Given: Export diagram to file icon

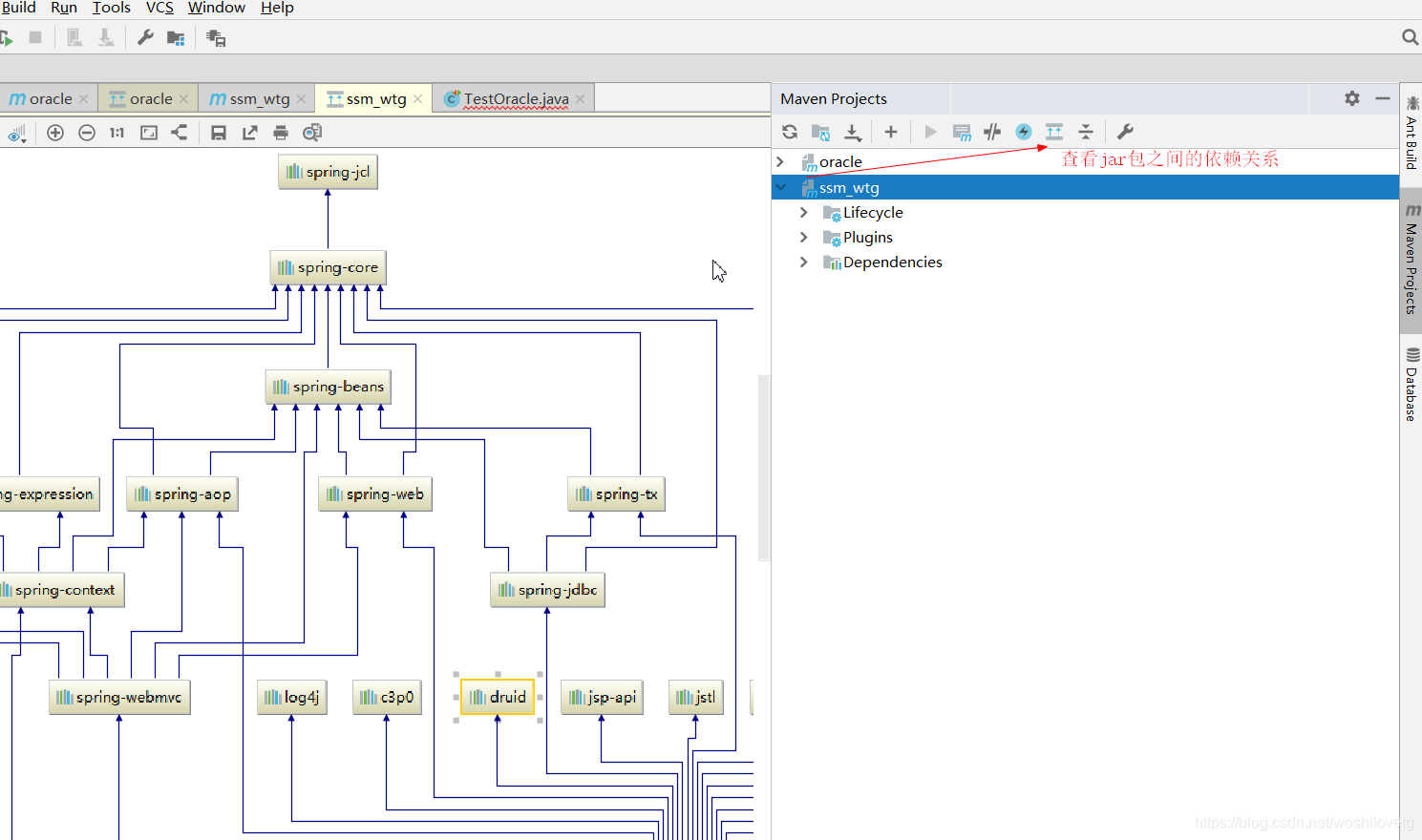Looking at the screenshot, I should click(x=249, y=133).
